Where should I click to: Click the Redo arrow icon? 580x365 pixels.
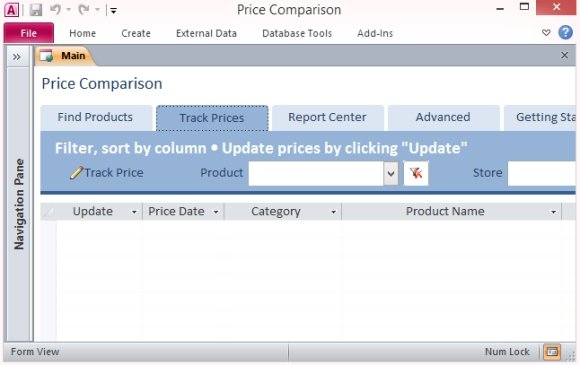coord(84,10)
